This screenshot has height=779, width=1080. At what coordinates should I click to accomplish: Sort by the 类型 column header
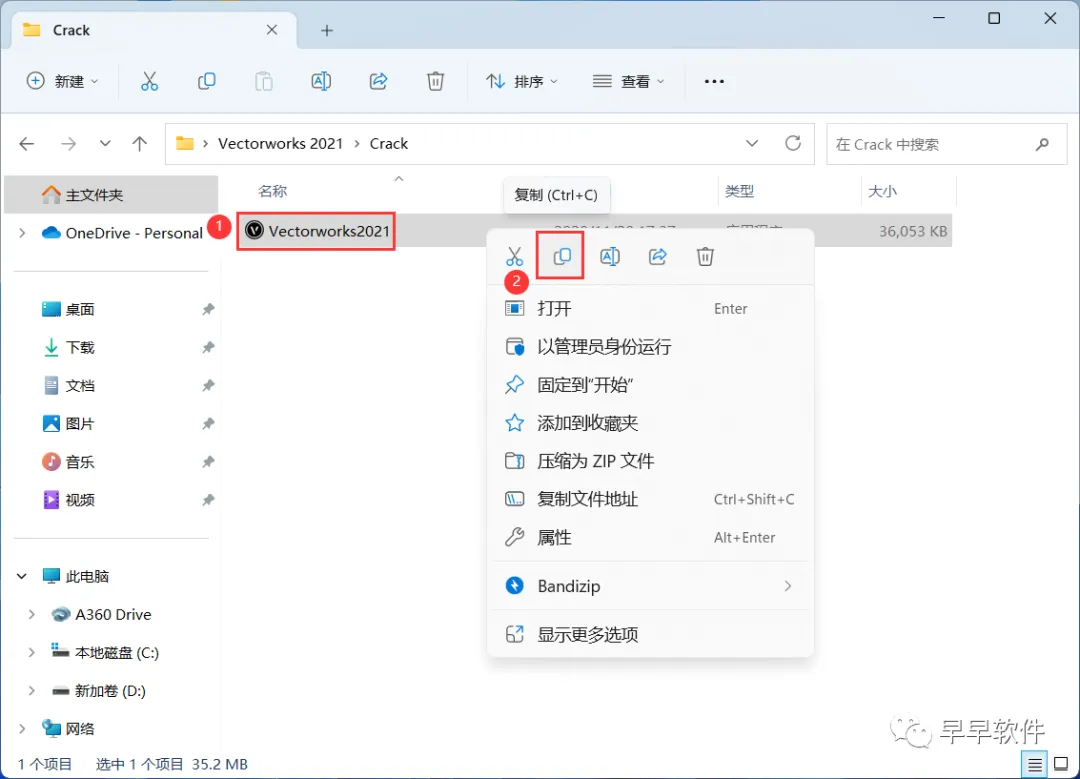pyautogui.click(x=740, y=191)
